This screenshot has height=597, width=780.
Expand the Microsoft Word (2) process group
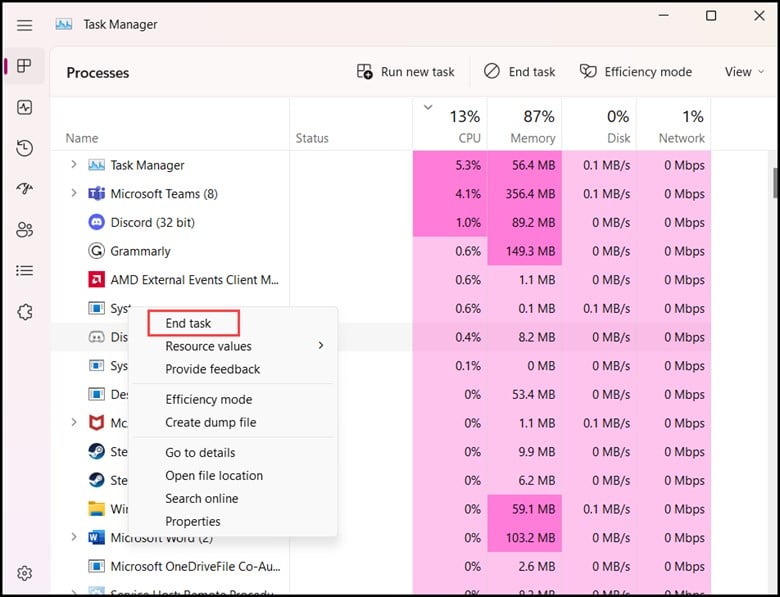pyautogui.click(x=74, y=537)
